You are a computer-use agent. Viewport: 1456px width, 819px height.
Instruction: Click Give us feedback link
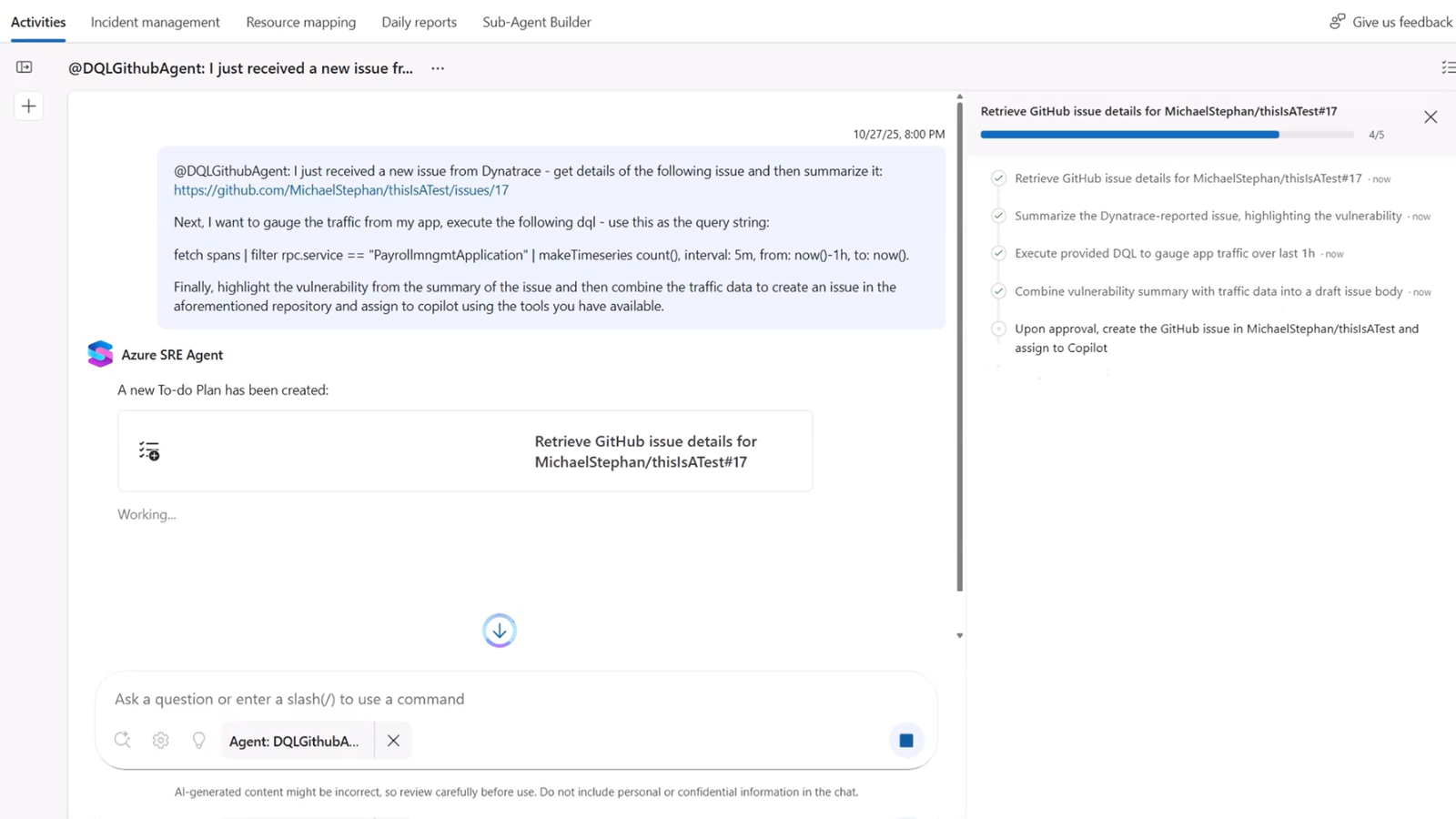pos(1401,22)
